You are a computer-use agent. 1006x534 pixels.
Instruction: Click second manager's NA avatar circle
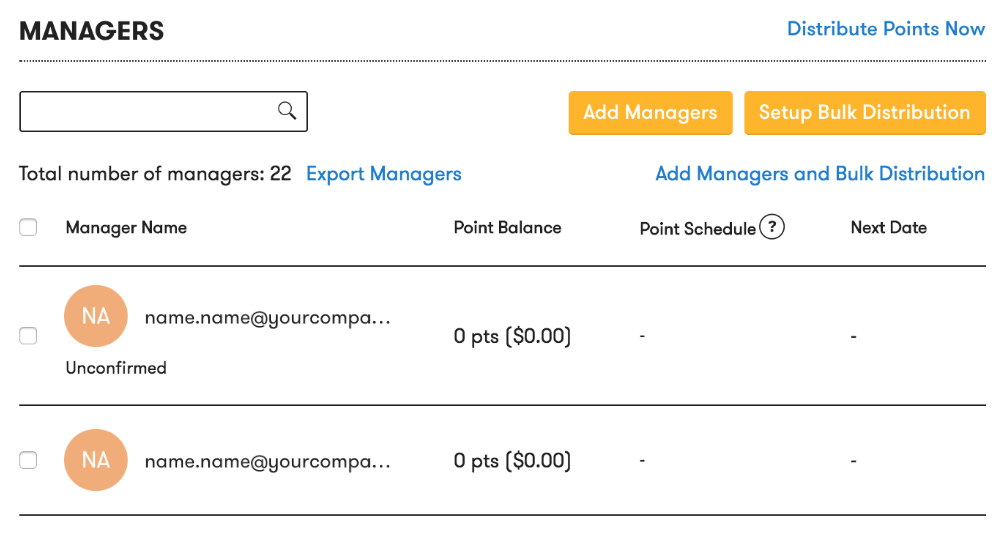coord(96,460)
